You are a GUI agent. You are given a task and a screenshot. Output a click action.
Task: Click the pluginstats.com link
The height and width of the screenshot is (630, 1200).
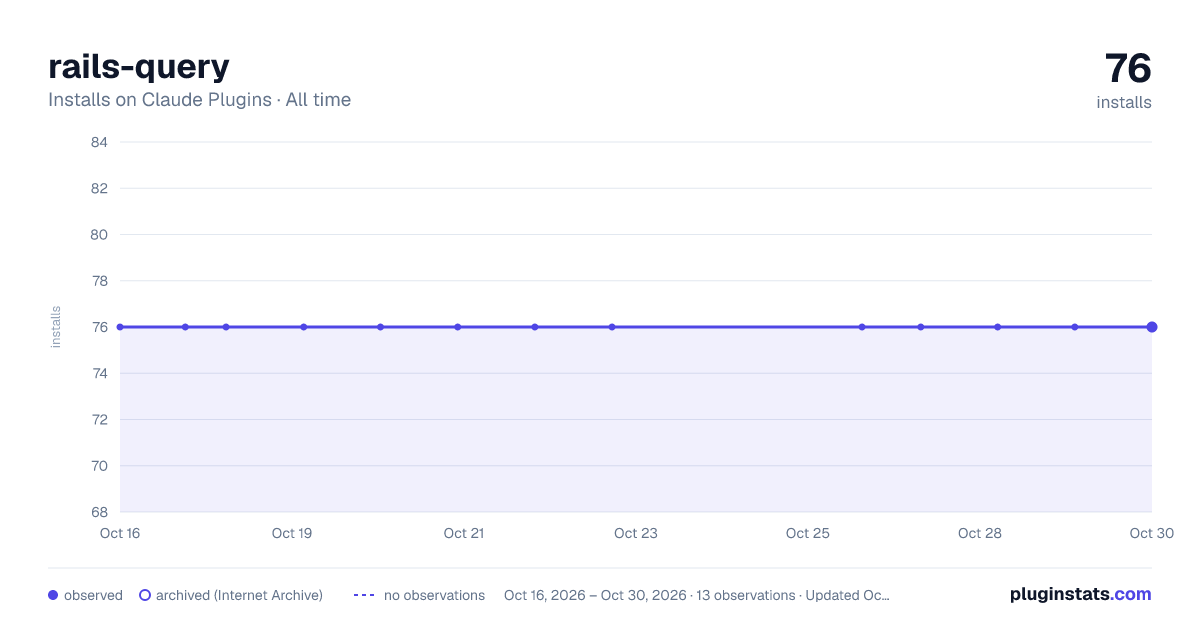pyautogui.click(x=1080, y=594)
